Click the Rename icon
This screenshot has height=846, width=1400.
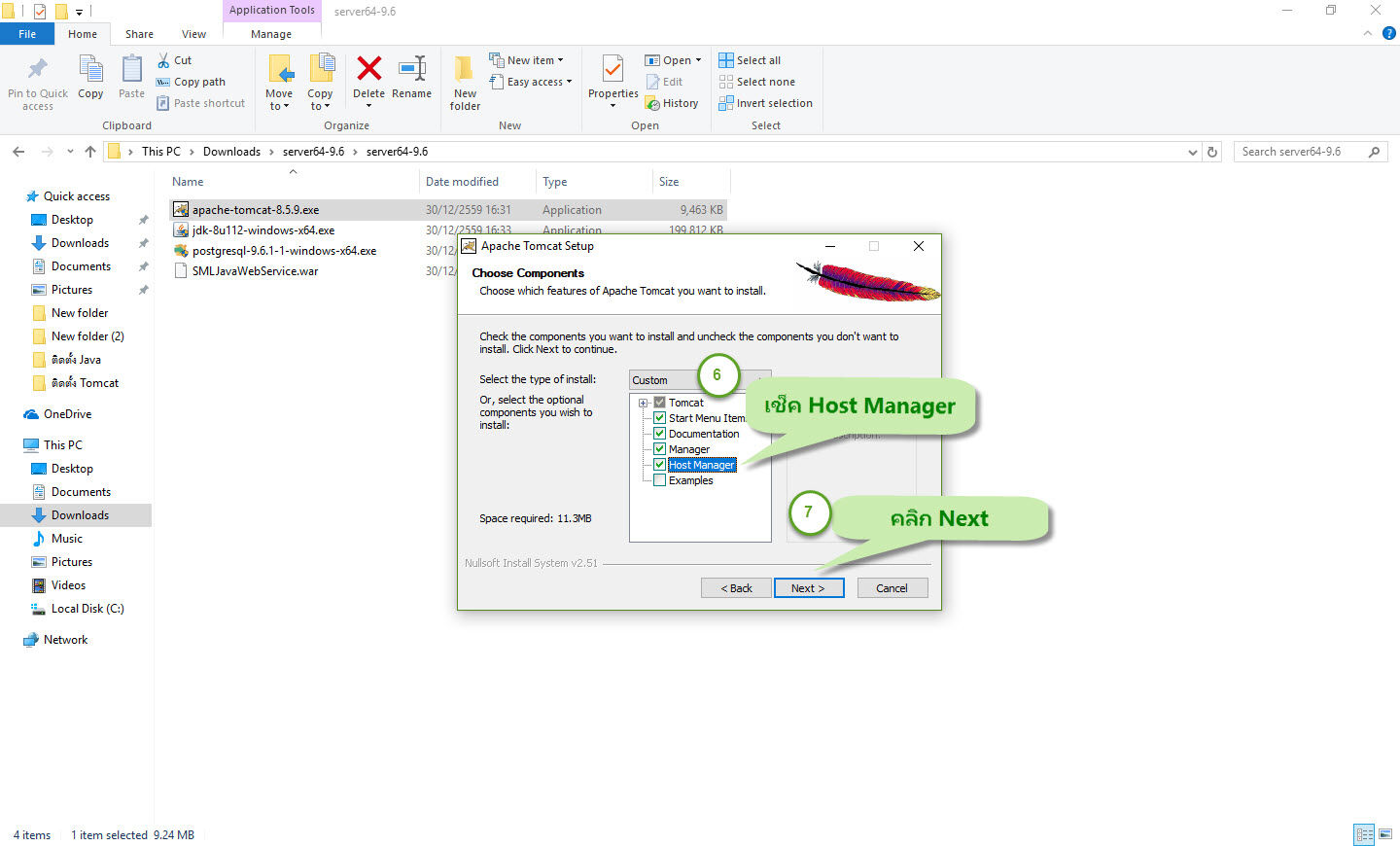pyautogui.click(x=412, y=68)
